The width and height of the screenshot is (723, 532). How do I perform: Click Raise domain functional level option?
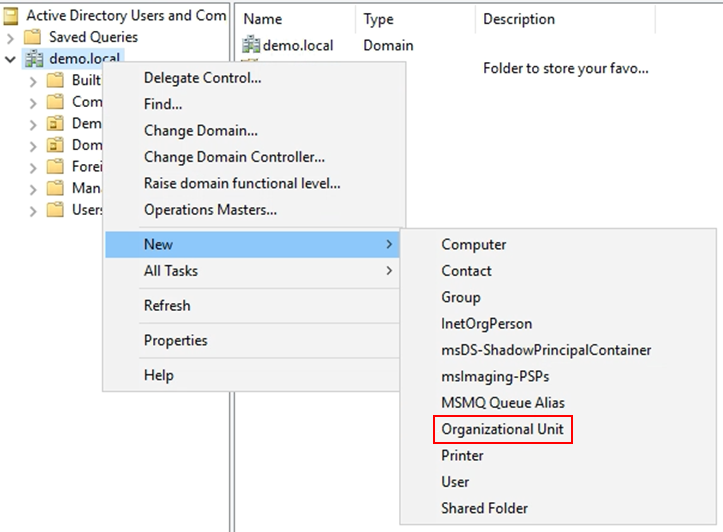242,183
